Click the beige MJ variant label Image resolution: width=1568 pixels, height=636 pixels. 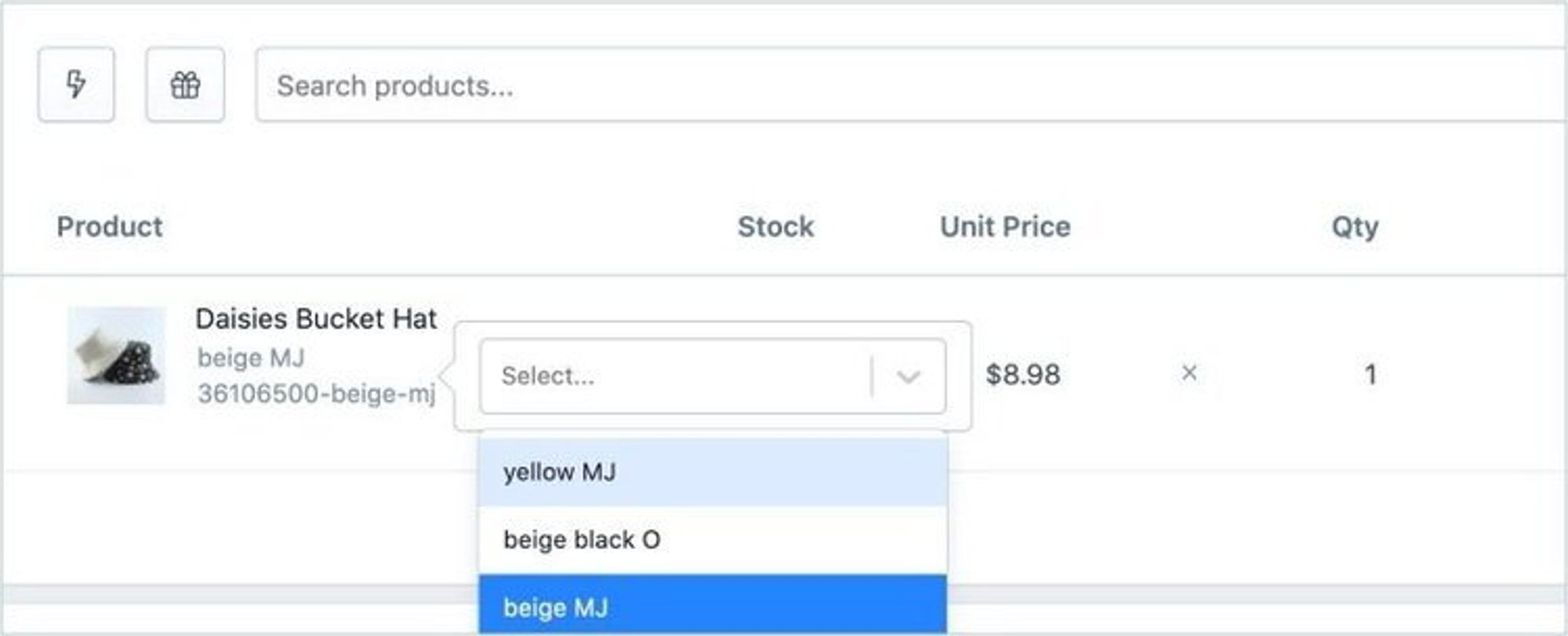click(251, 358)
